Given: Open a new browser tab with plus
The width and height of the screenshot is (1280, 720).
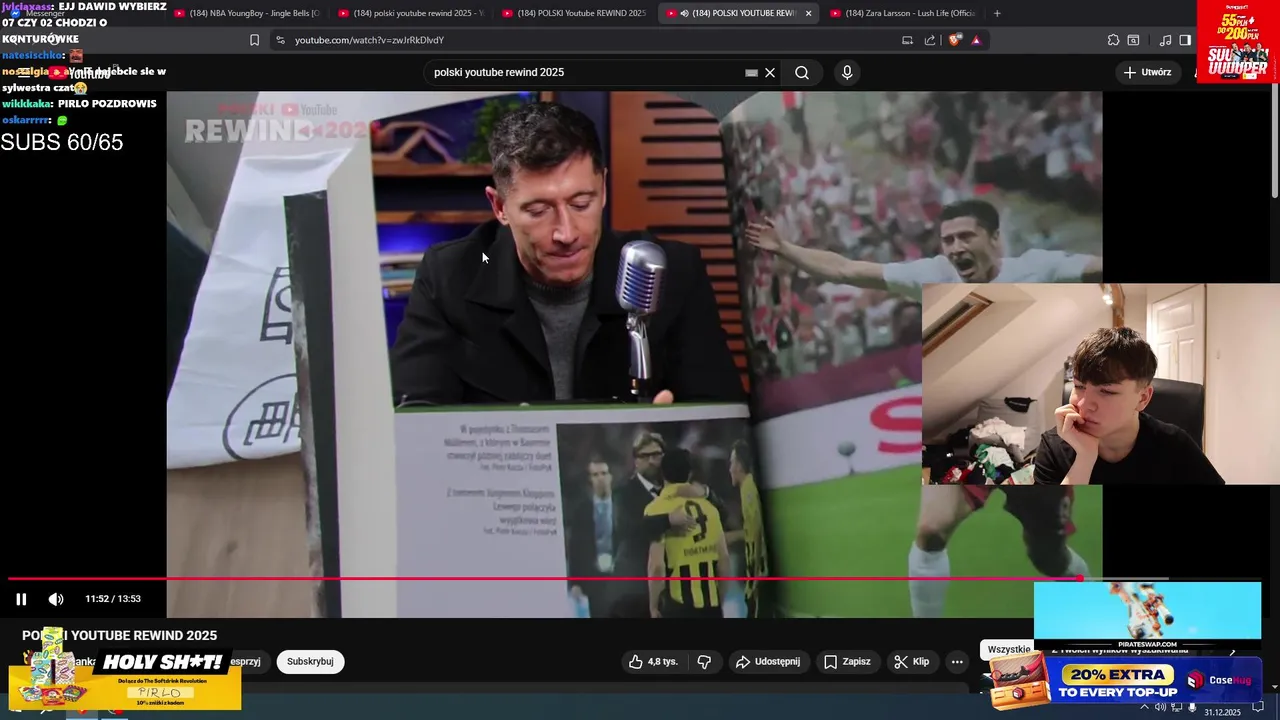Looking at the screenshot, I should [x=997, y=13].
